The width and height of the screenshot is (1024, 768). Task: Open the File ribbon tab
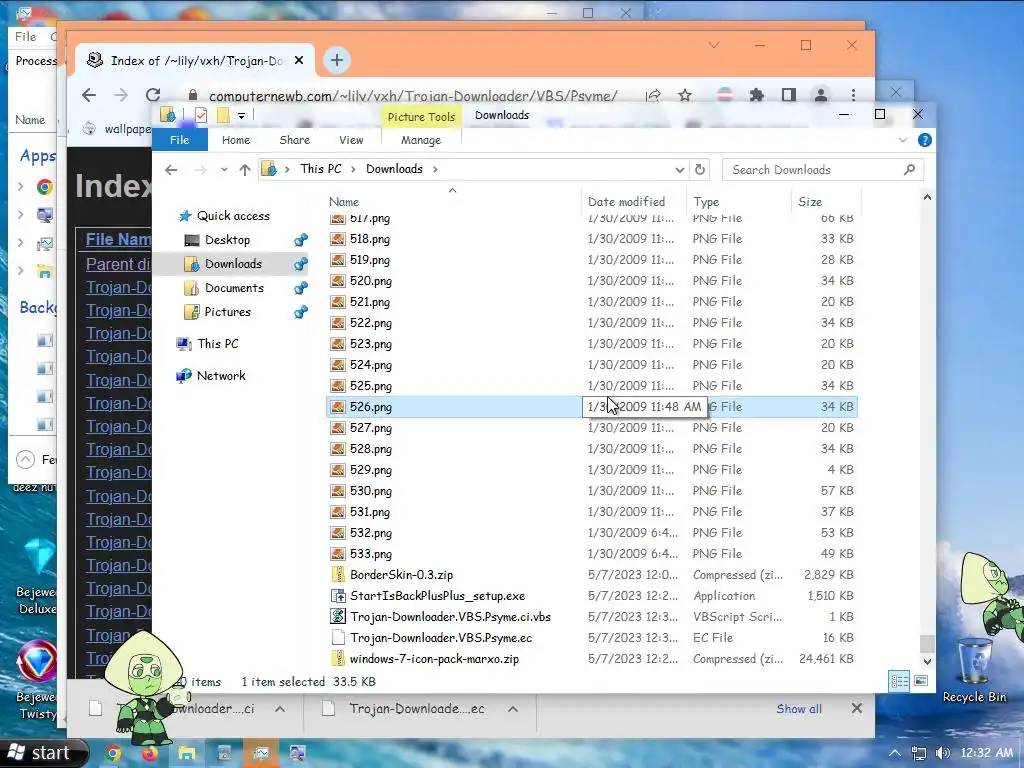180,140
